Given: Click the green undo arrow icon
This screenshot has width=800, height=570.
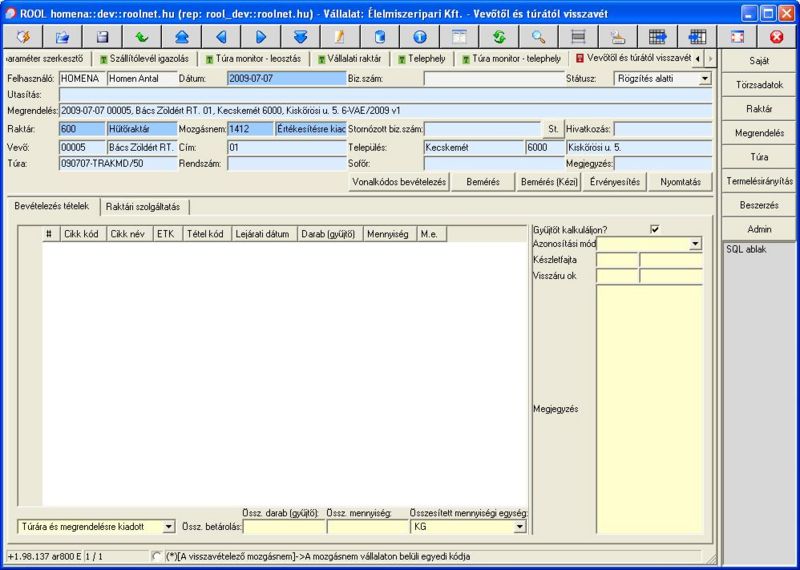Looking at the screenshot, I should (141, 37).
